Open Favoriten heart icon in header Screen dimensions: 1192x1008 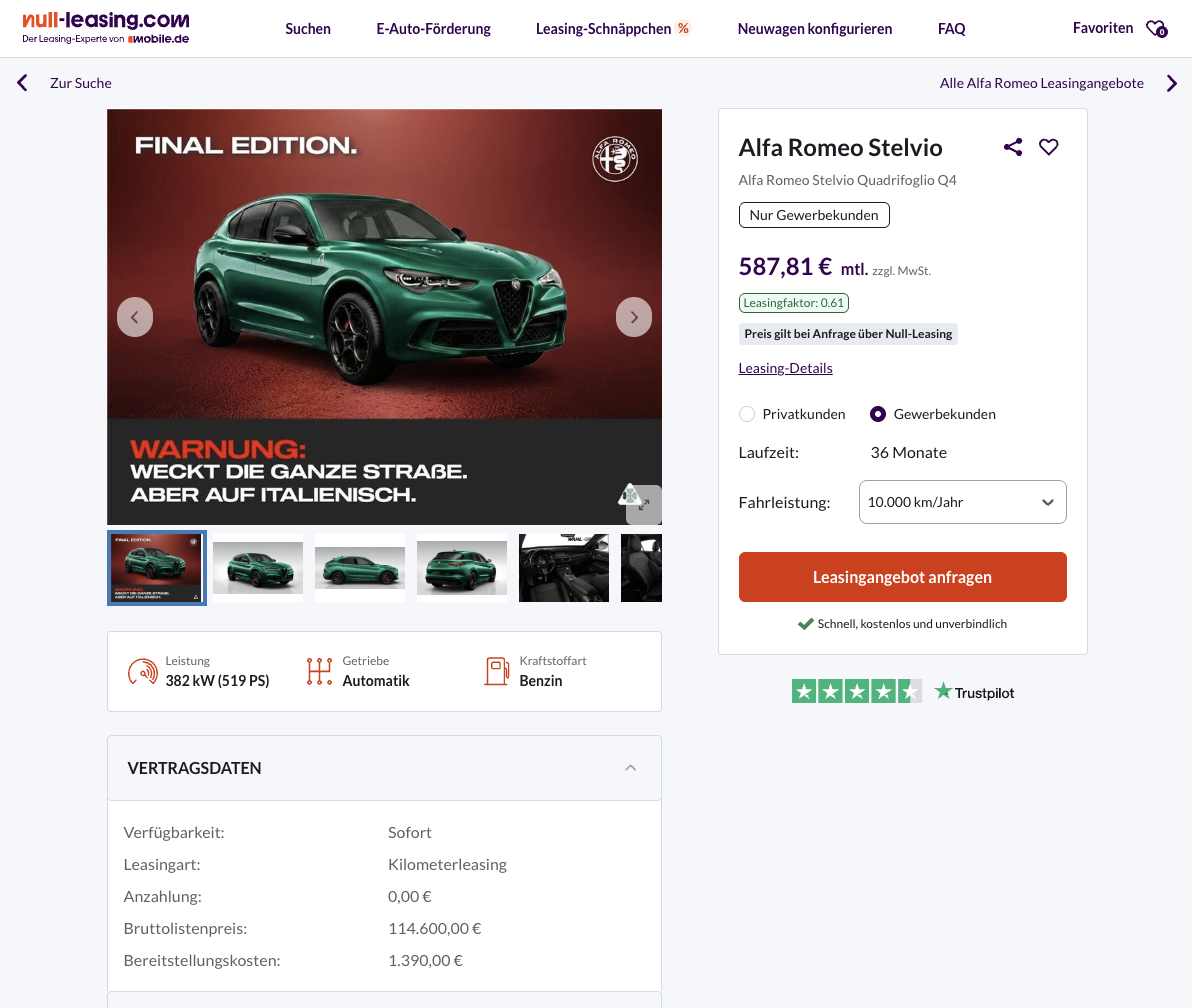point(1156,29)
